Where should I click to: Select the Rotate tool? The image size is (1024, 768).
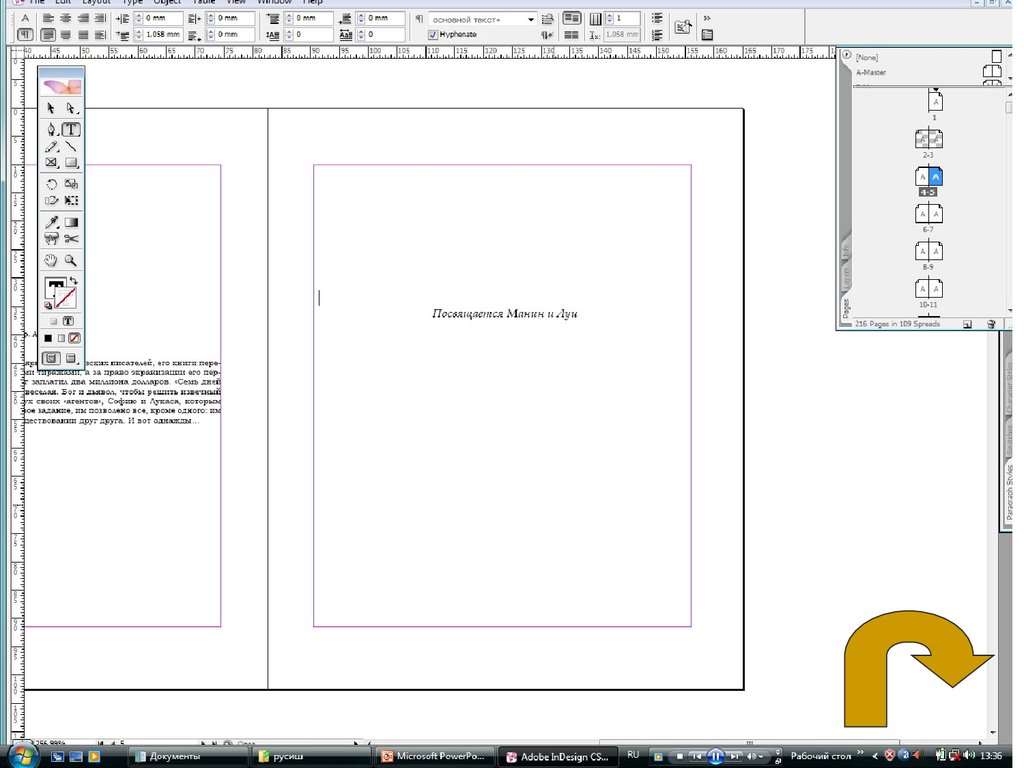click(52, 184)
